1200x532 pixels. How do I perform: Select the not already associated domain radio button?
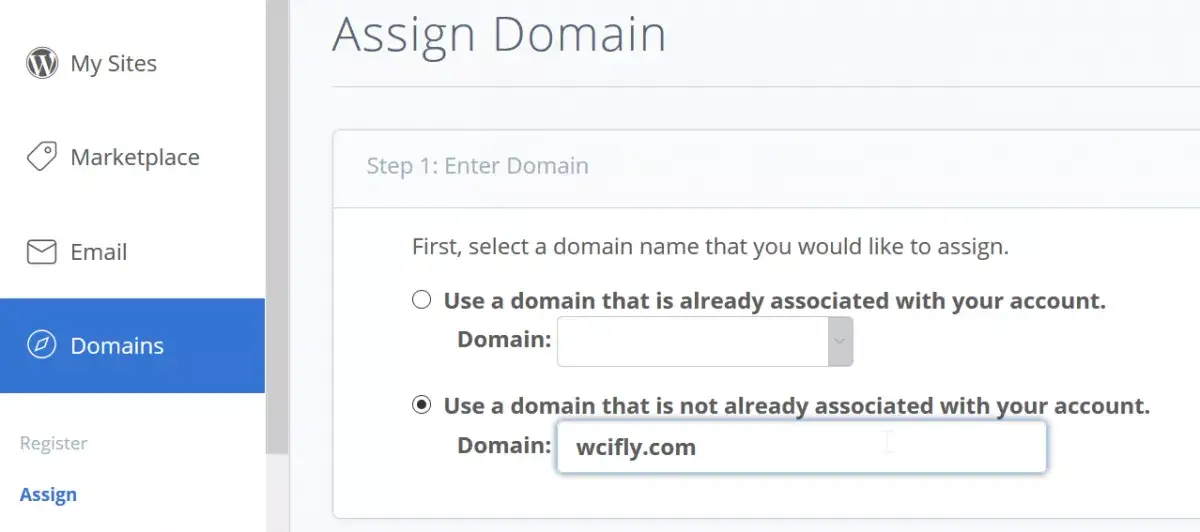pos(422,405)
